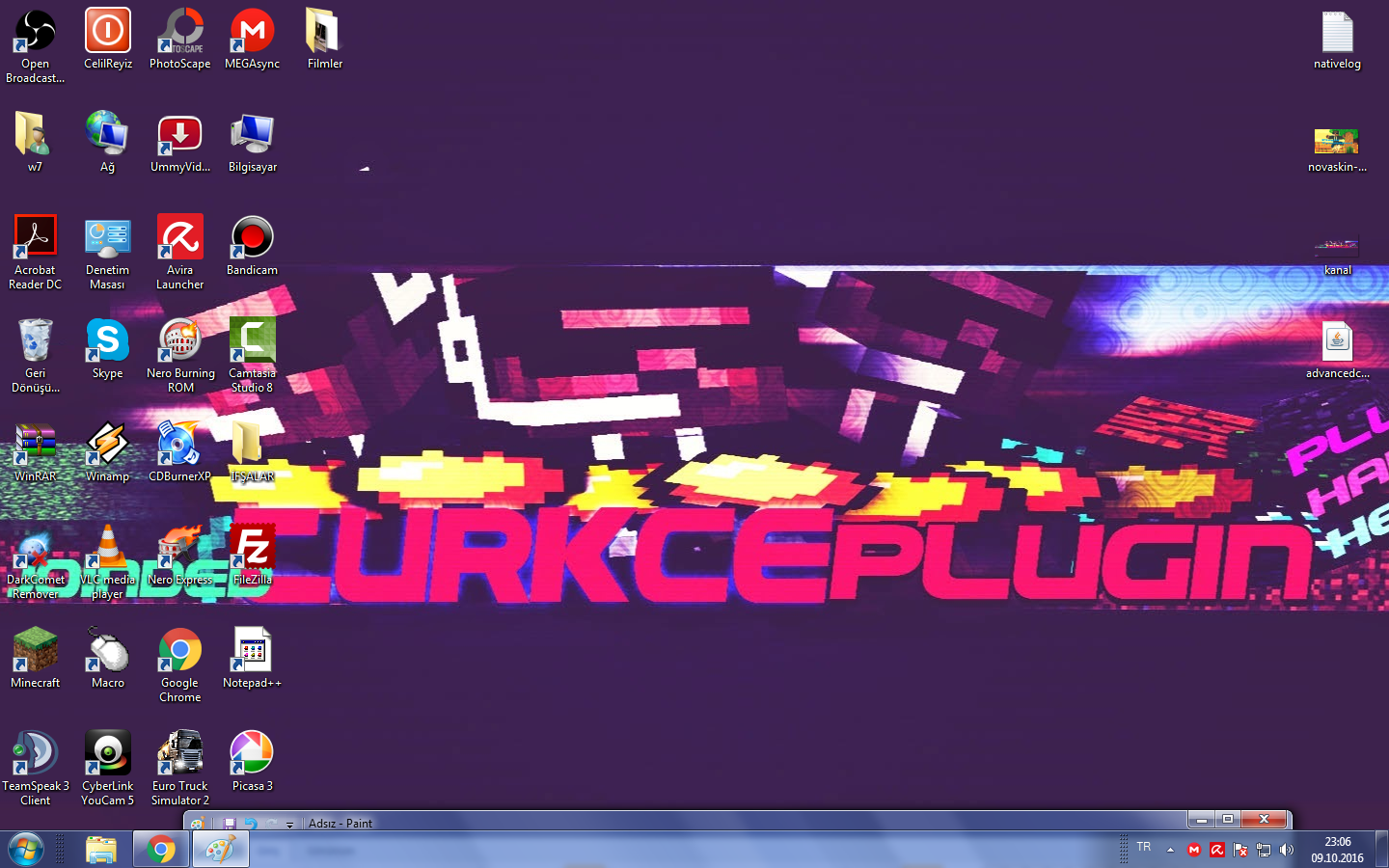Show hidden tray icons arrow

(x=1170, y=850)
